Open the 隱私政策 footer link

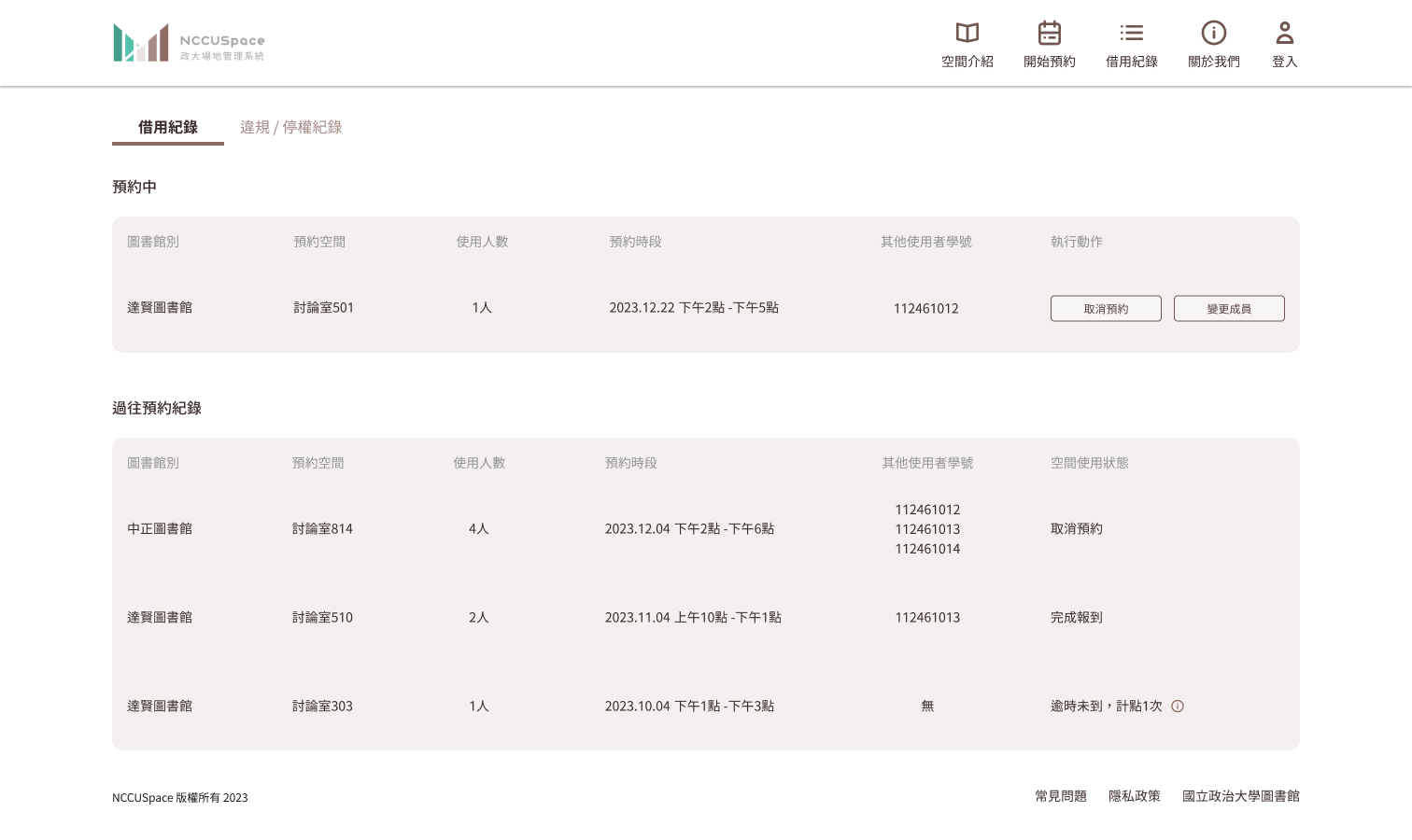(1134, 796)
